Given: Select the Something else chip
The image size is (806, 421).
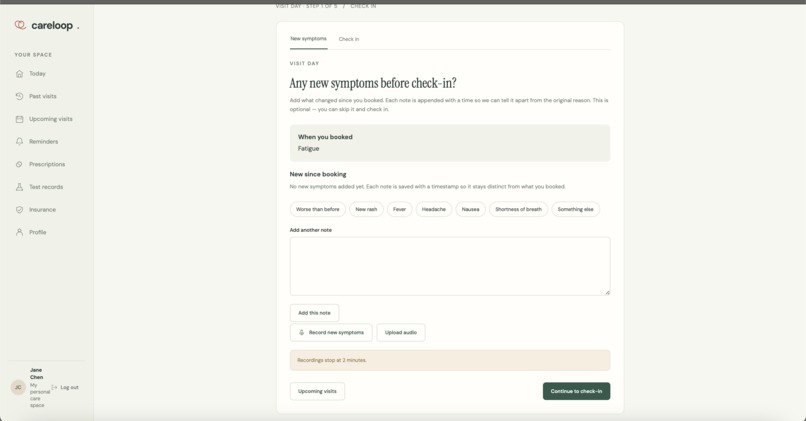Looking at the screenshot, I should click(x=575, y=209).
